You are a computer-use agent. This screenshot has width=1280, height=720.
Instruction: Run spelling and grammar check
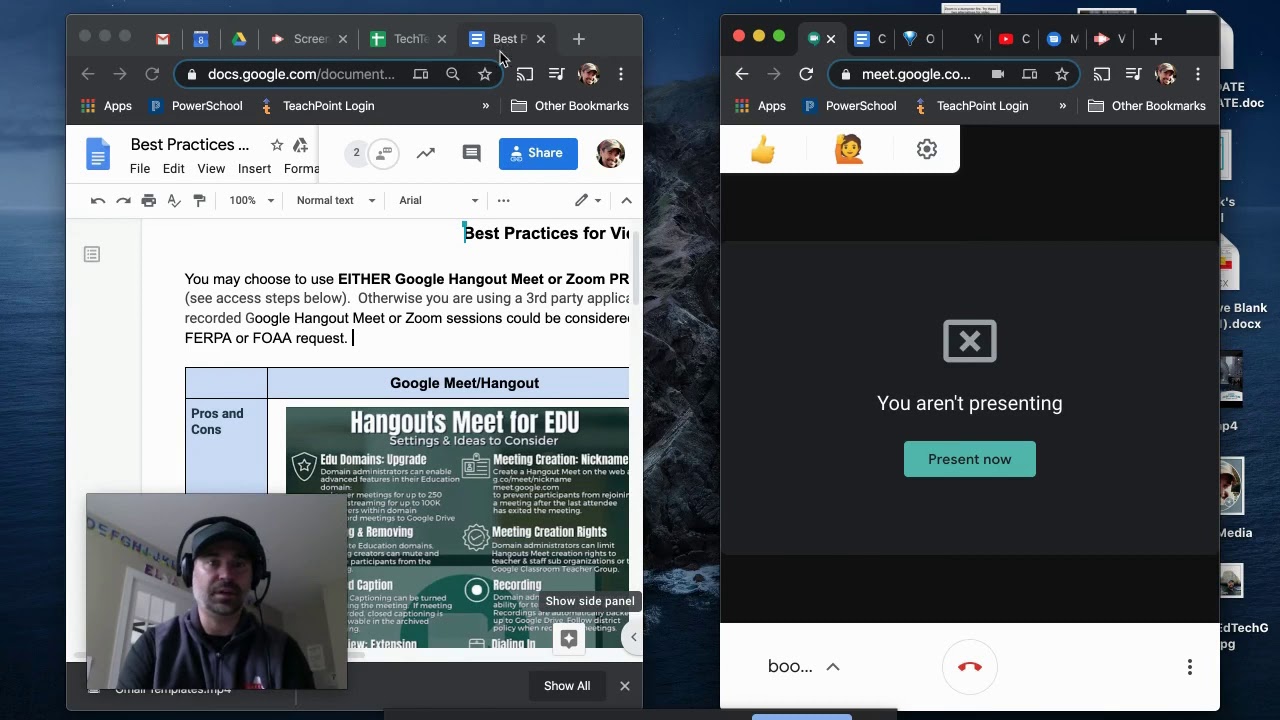[x=174, y=201]
